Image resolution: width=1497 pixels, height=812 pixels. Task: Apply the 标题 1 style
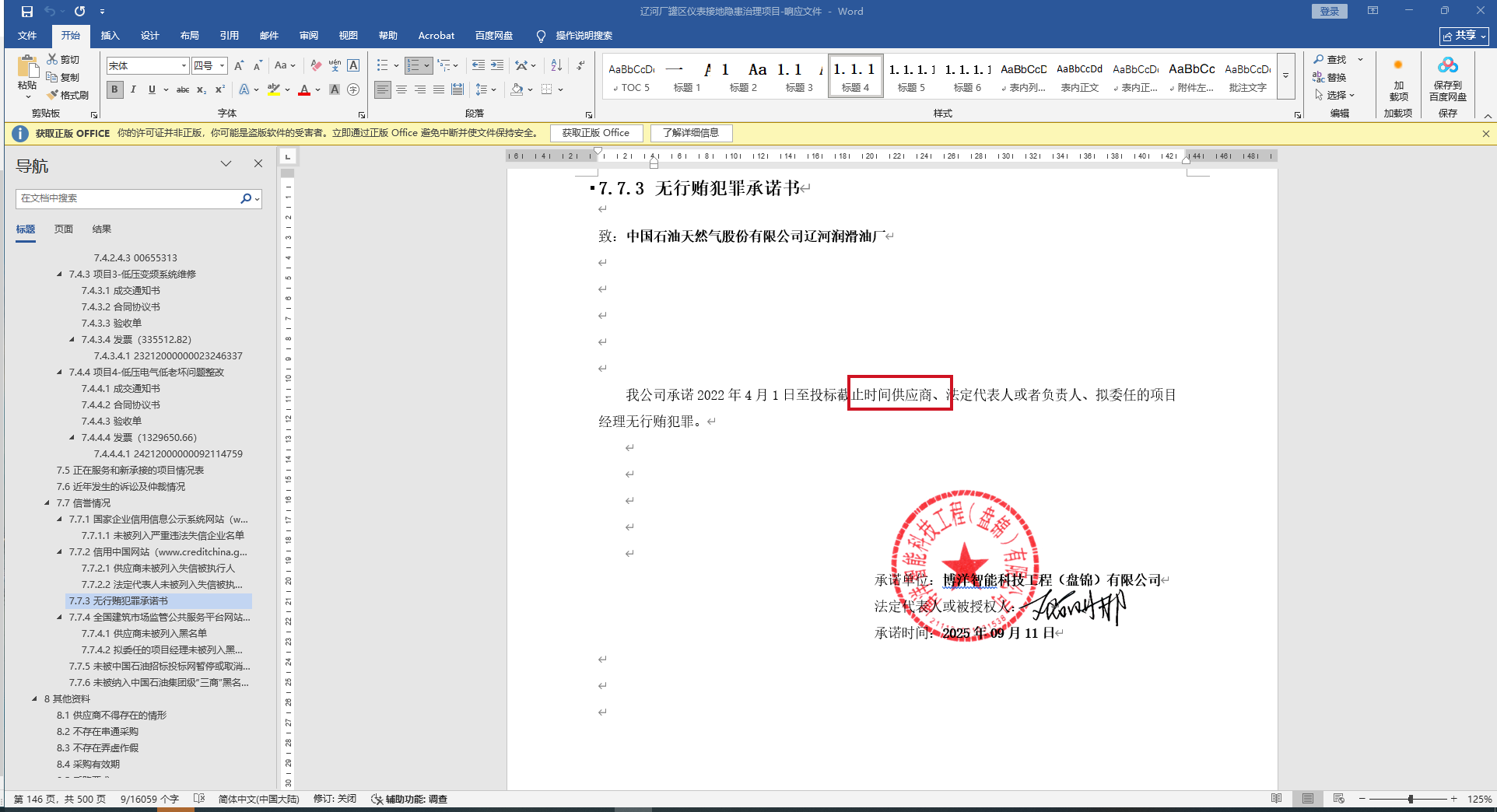[687, 75]
